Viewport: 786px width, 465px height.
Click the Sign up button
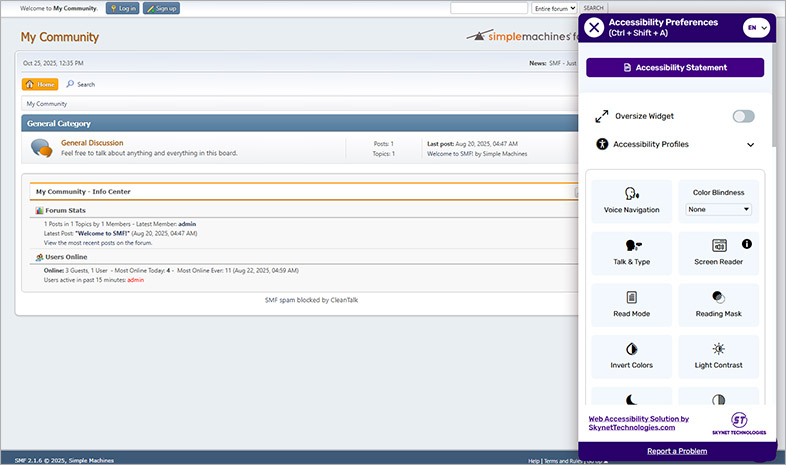(161, 9)
